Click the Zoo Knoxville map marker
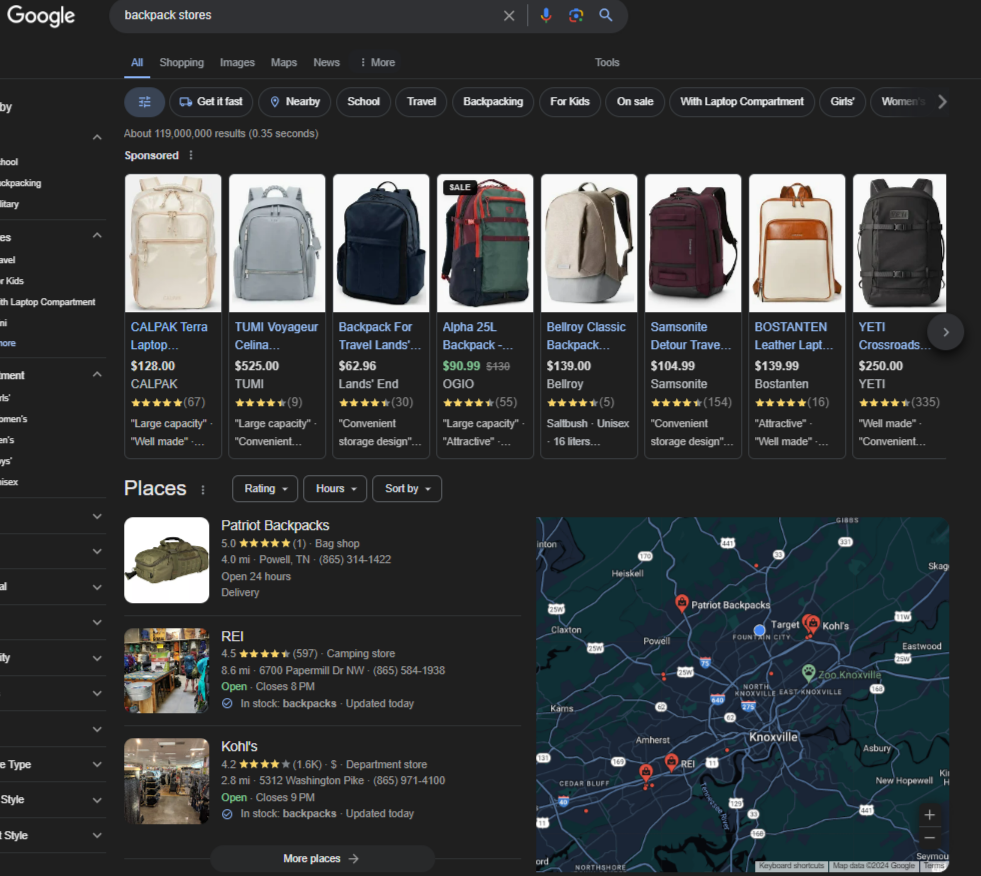The width and height of the screenshot is (981, 876). tap(808, 673)
